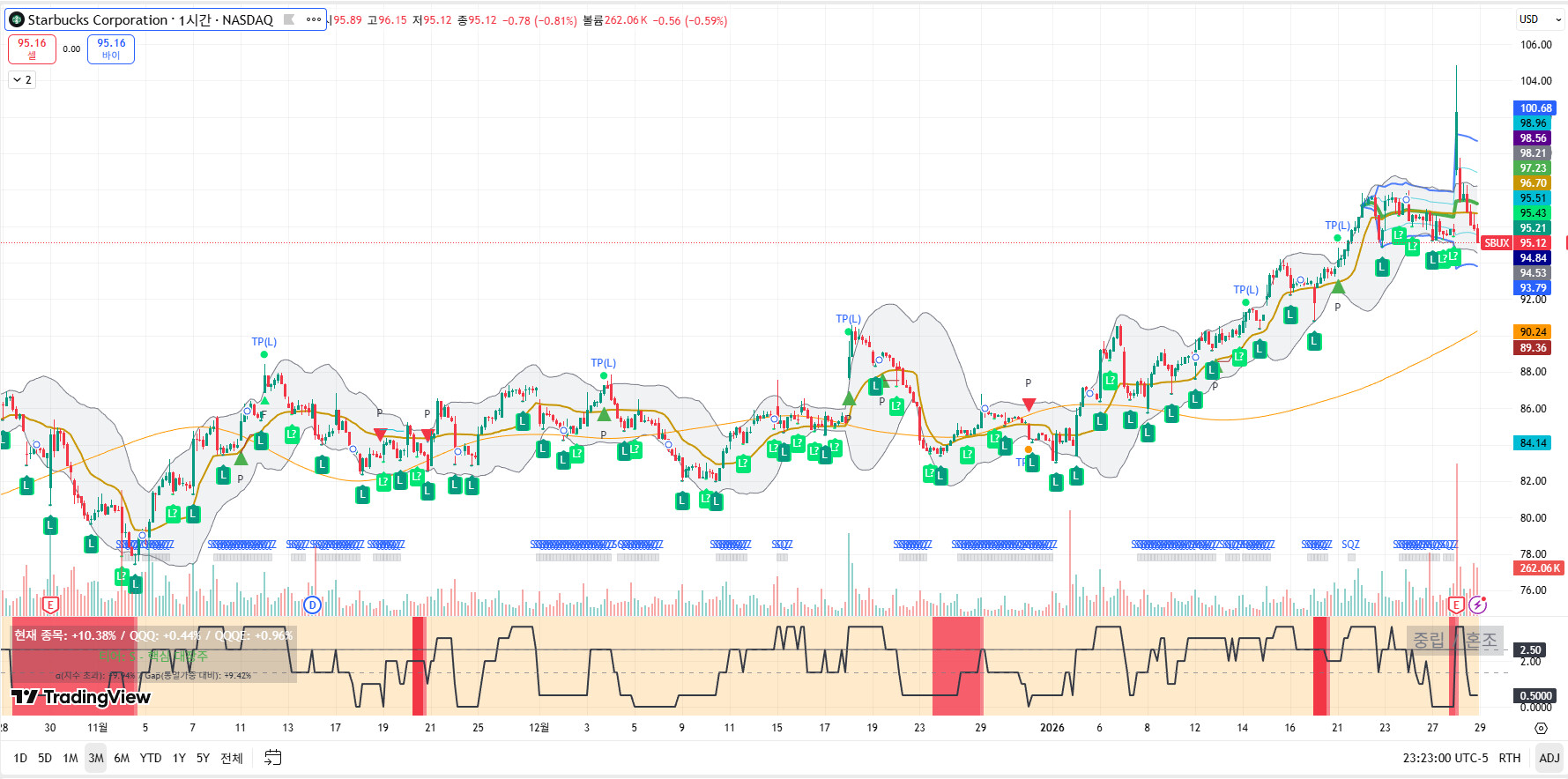
Task: Select the YTD date range
Action: 151,758
